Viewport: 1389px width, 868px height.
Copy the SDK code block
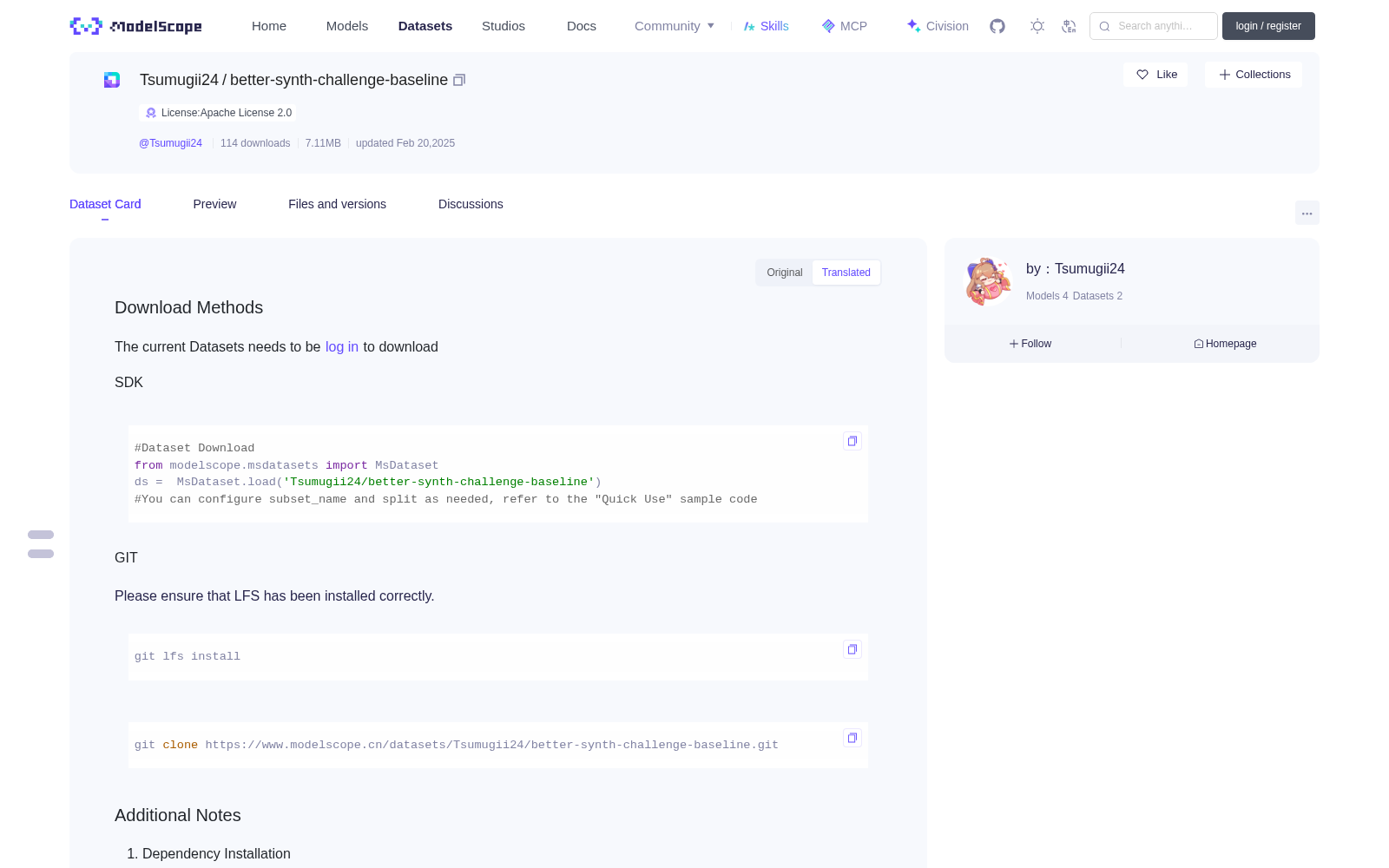[x=852, y=441]
